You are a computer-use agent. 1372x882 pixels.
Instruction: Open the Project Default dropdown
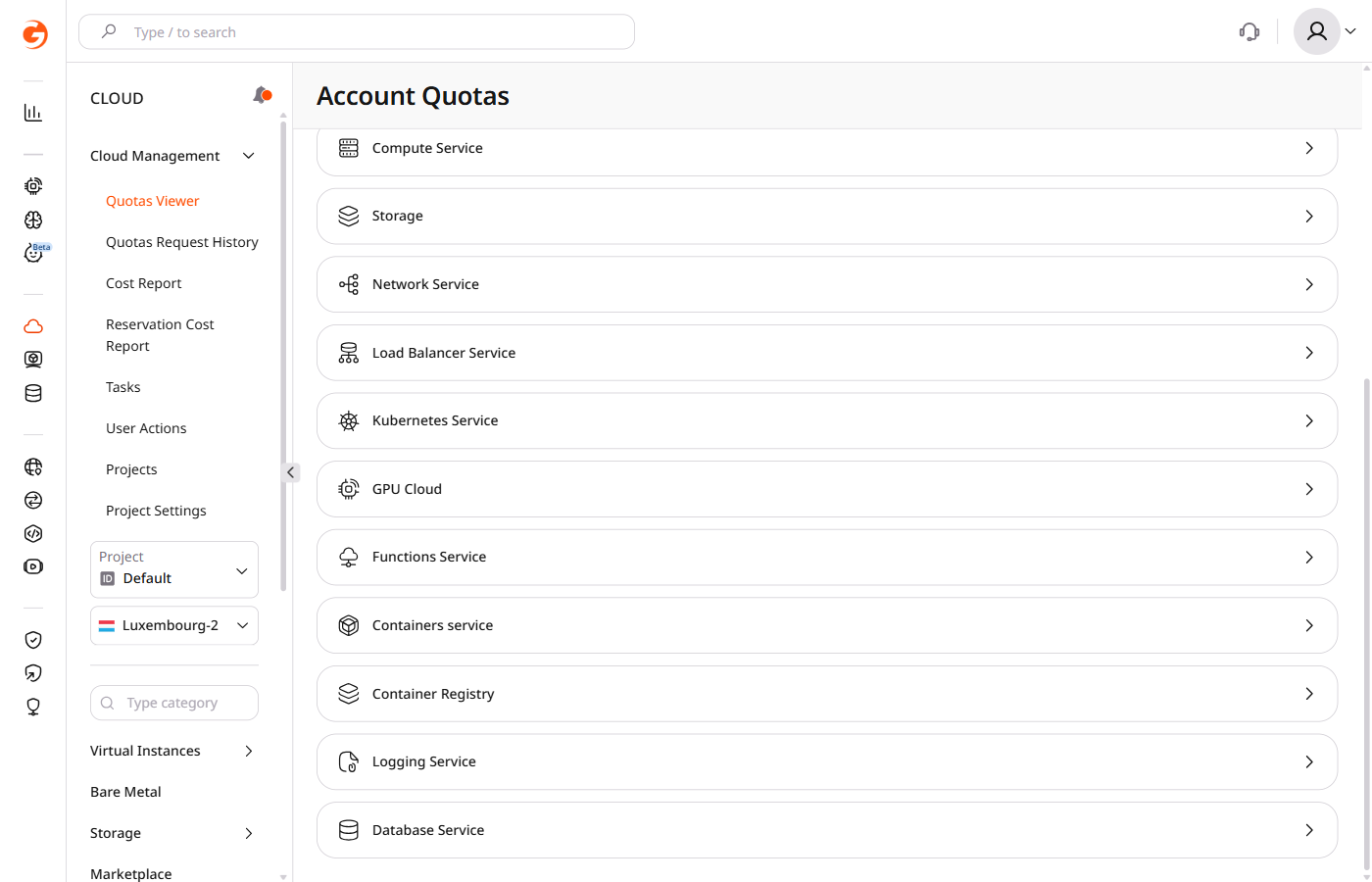coord(174,569)
